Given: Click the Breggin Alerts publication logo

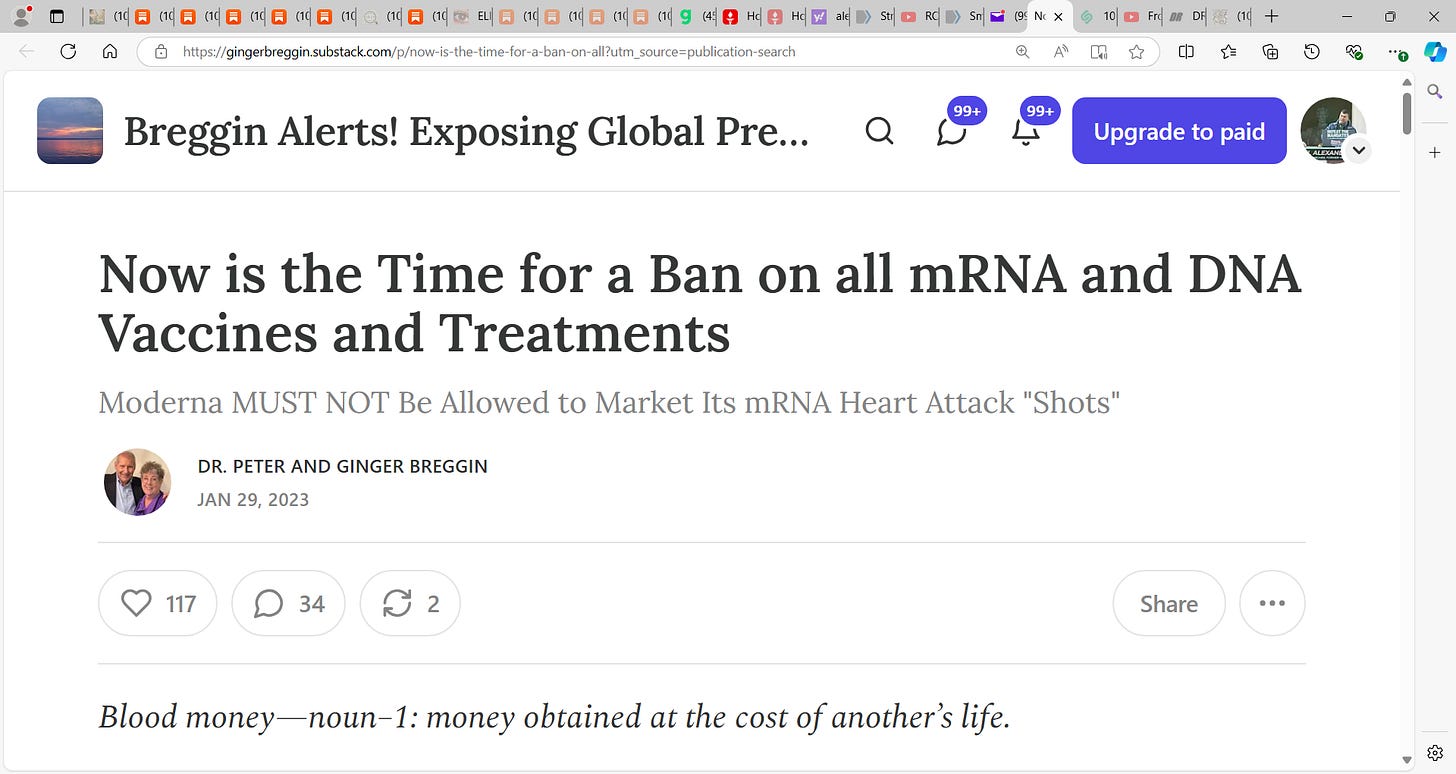Looking at the screenshot, I should point(70,131).
